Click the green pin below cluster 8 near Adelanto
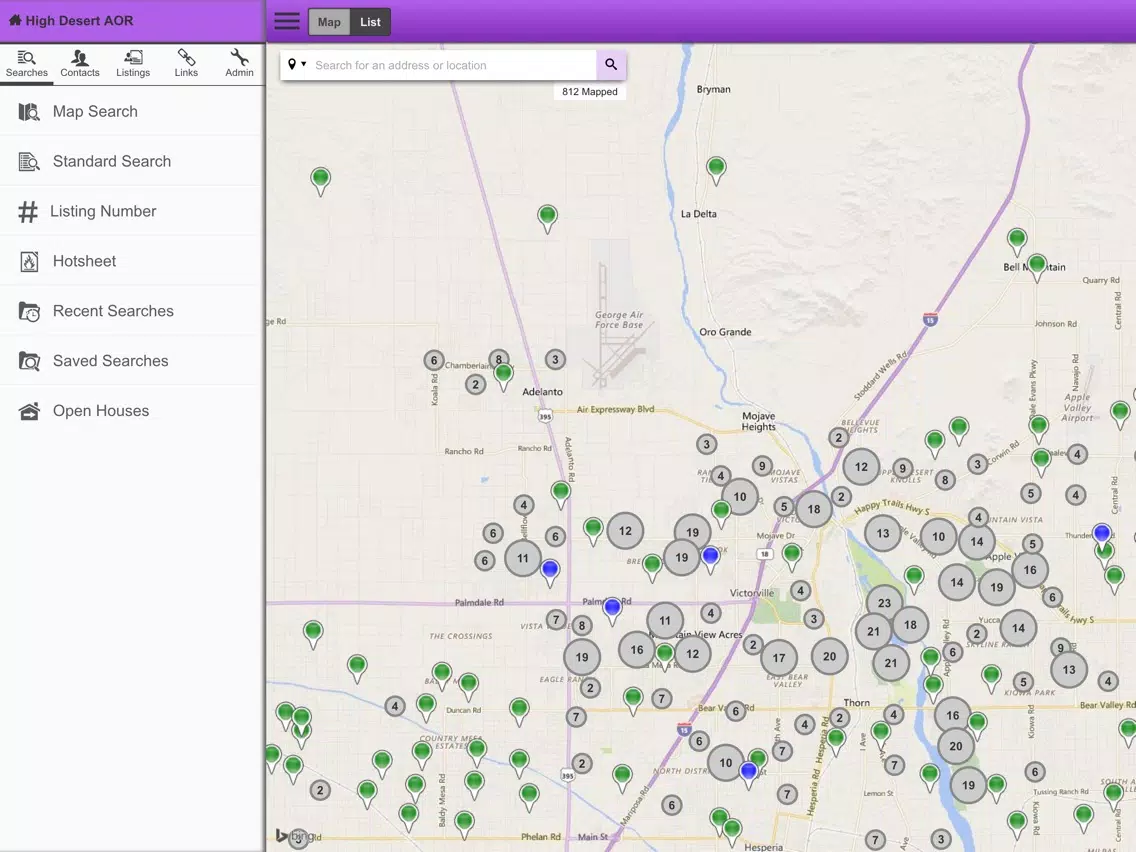 (x=504, y=378)
